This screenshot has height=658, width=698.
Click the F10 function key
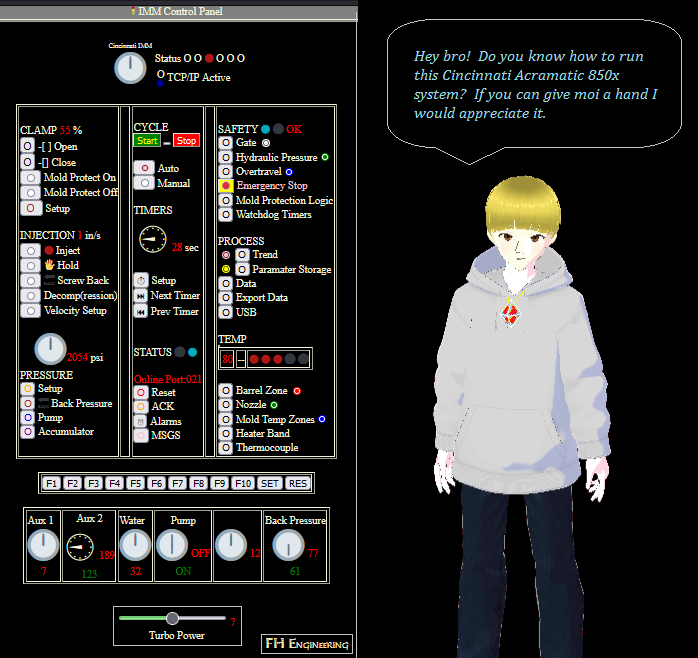243,483
